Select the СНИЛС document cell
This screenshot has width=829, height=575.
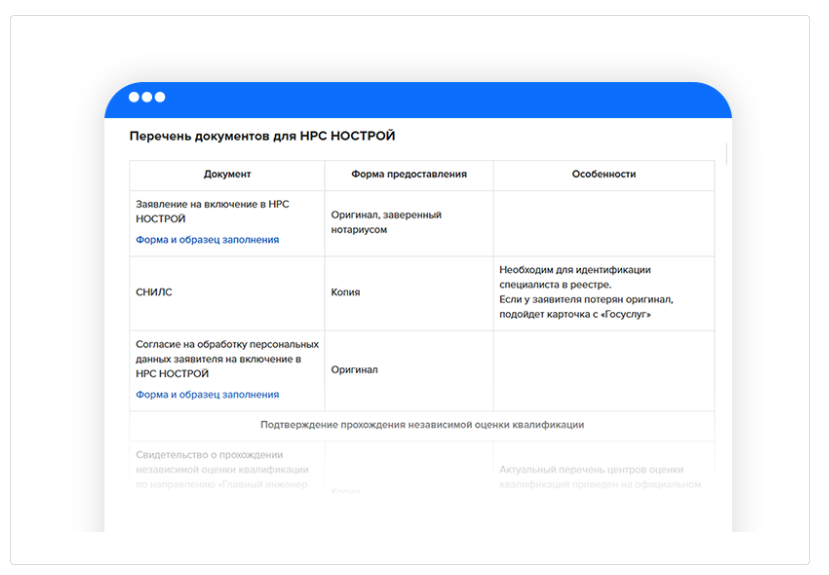click(x=227, y=292)
